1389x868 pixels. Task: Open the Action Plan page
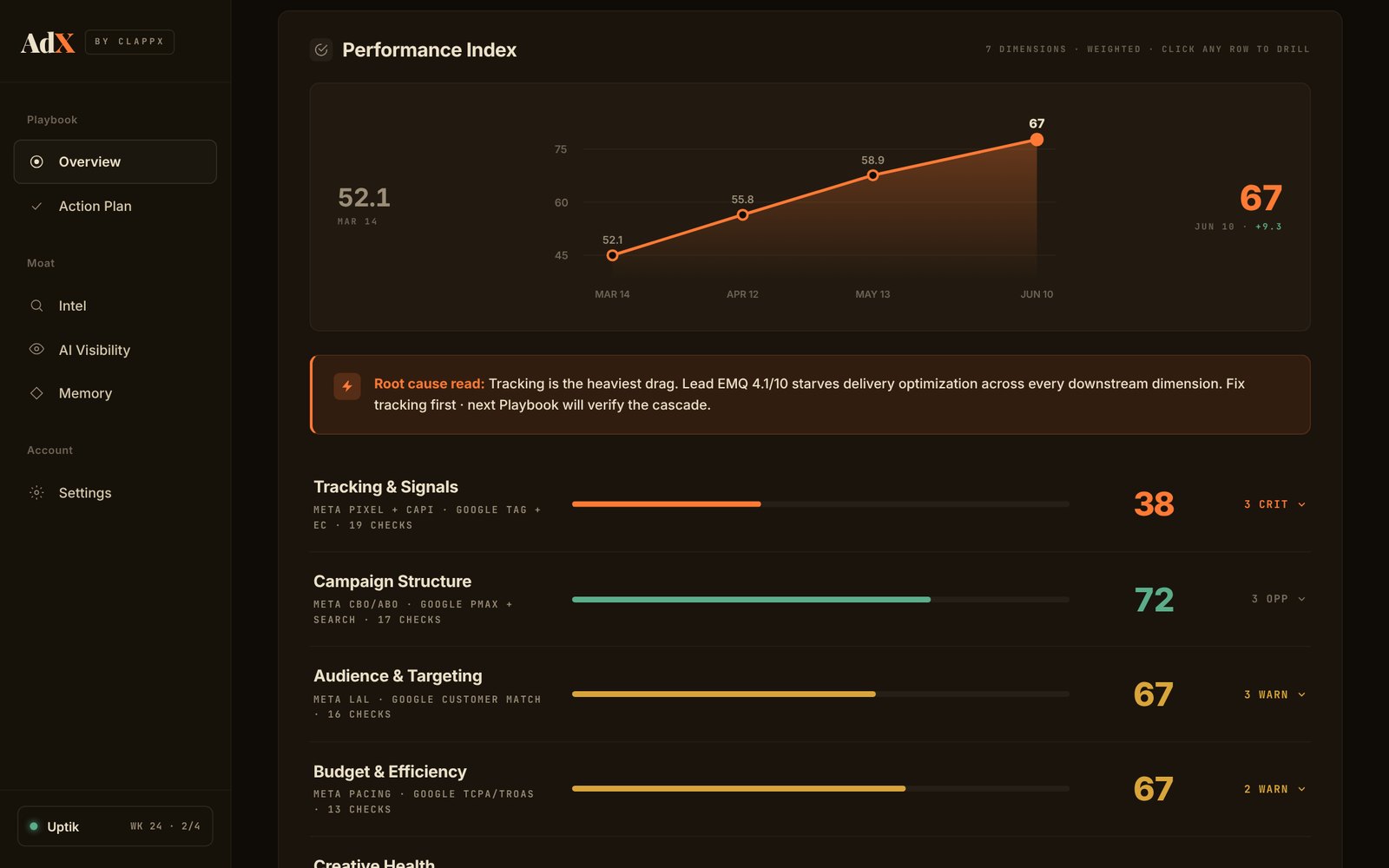pyautogui.click(x=115, y=206)
